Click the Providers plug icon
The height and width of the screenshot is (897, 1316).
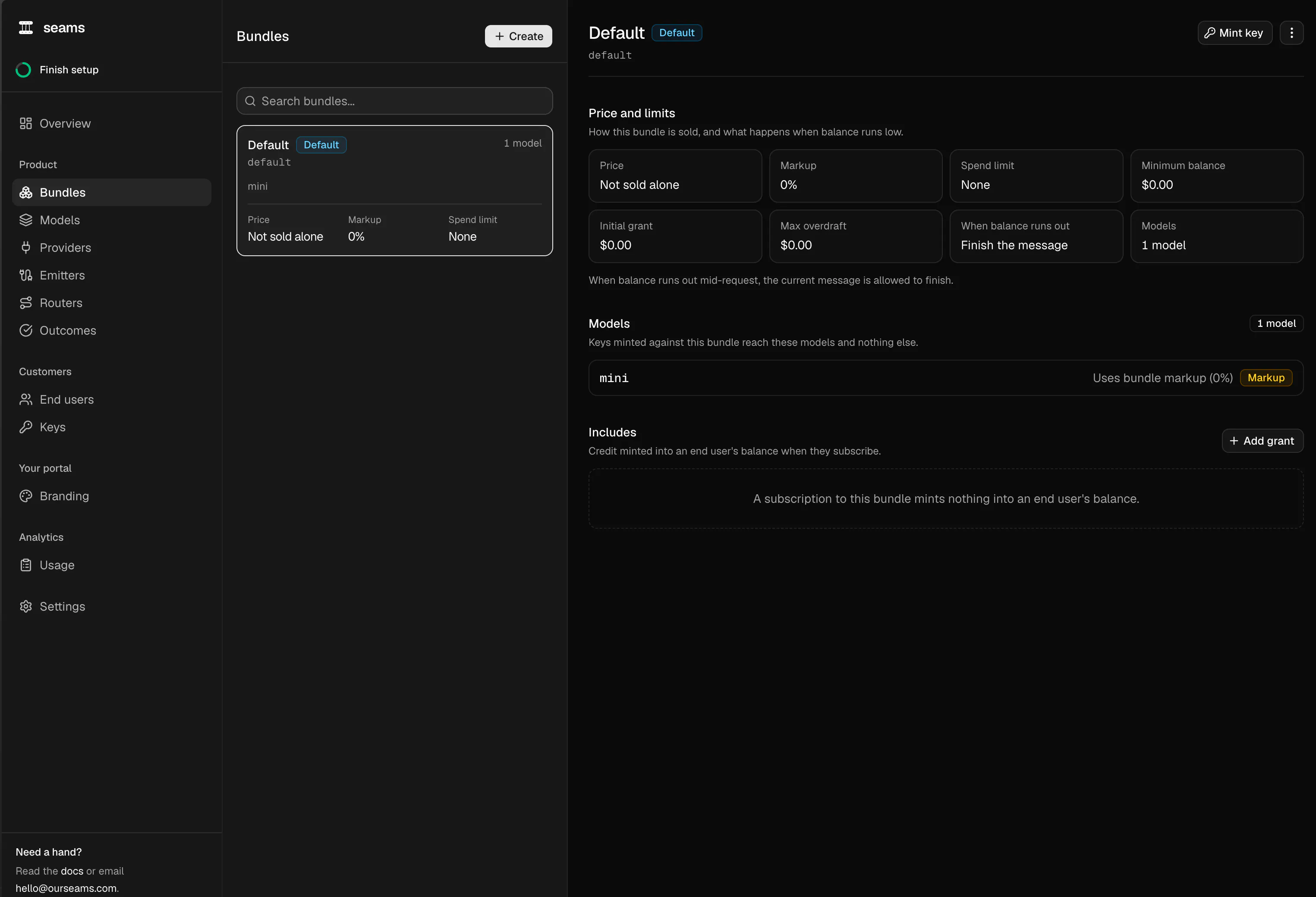coord(25,247)
